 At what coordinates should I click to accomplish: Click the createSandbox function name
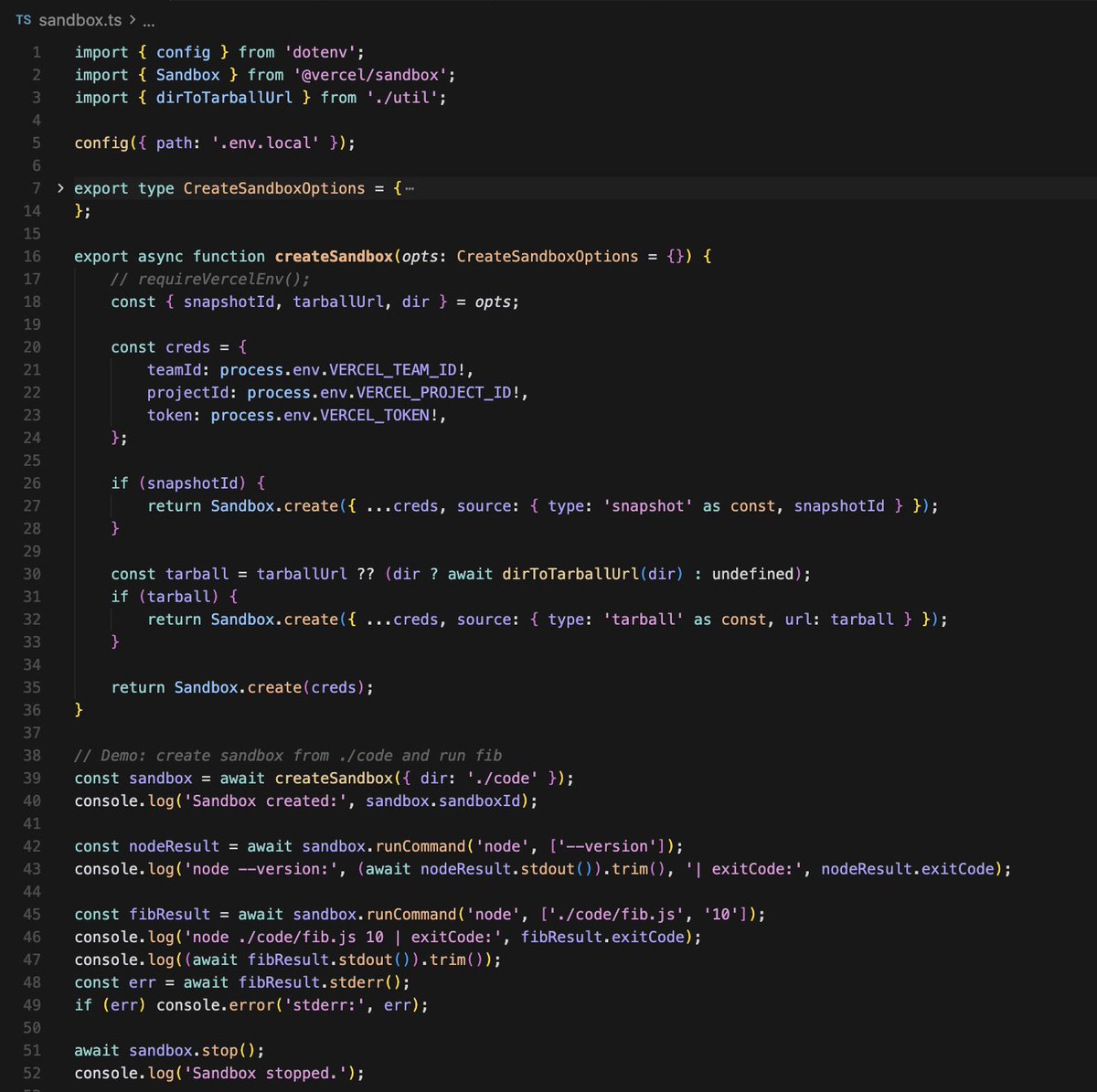[336, 256]
